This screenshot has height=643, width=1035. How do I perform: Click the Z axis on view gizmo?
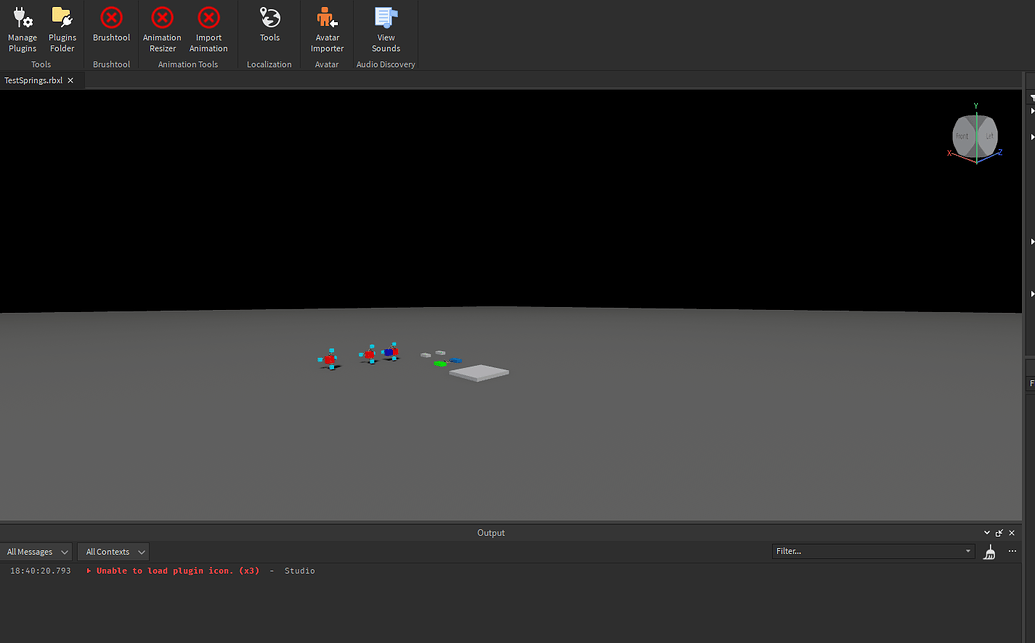(x=1001, y=152)
